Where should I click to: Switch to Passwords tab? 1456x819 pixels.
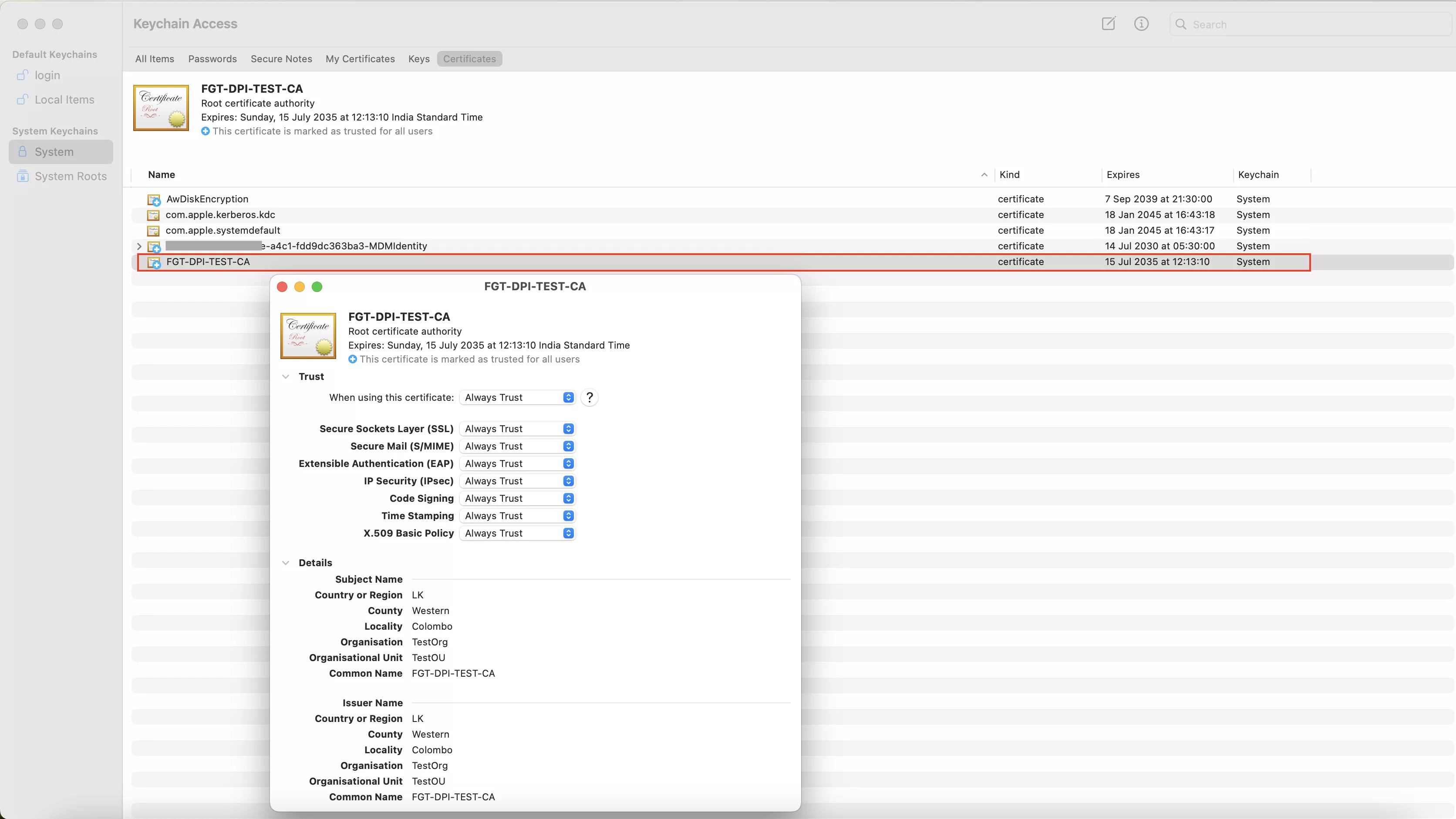click(x=212, y=59)
